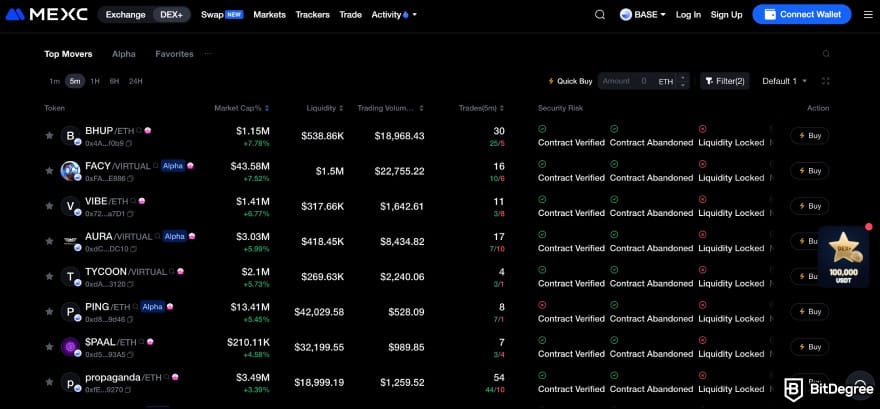Select the 1m timeframe
This screenshot has width=880, height=409.
(54, 81)
